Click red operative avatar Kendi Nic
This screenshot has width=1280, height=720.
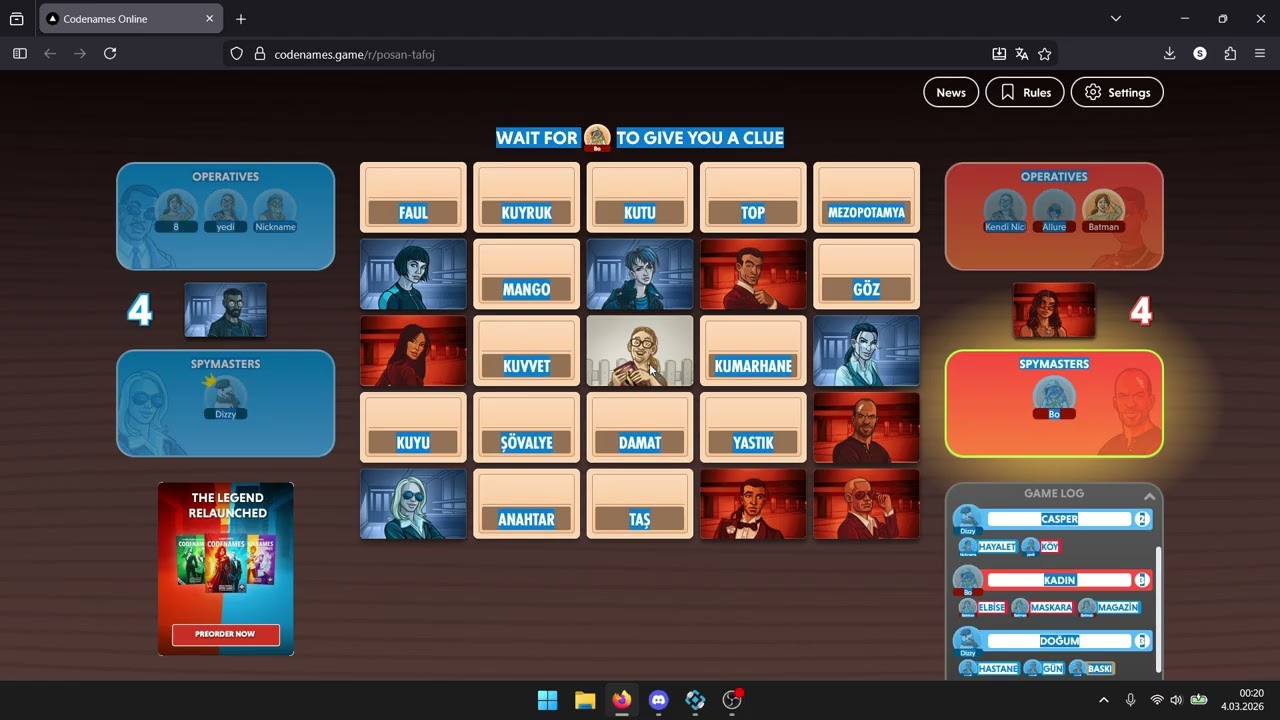click(x=1005, y=208)
